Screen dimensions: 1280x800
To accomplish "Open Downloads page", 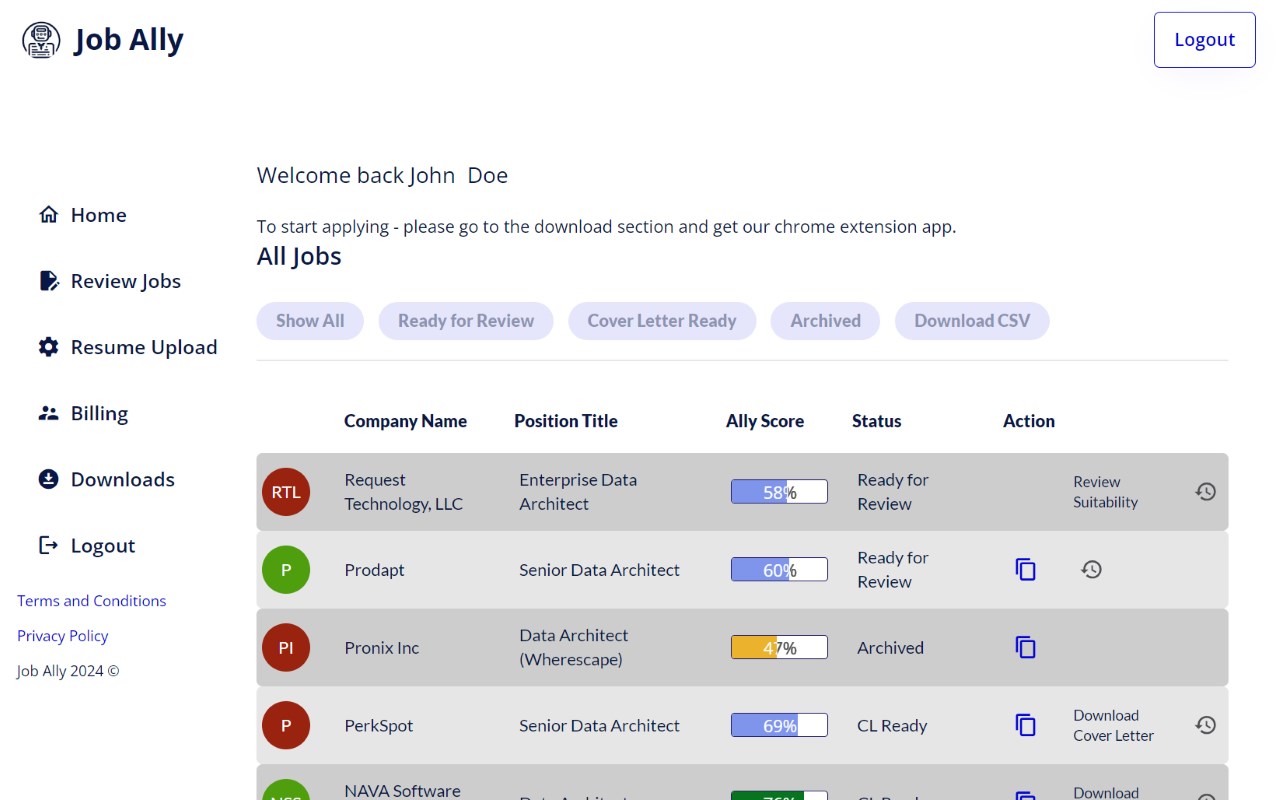I will click(123, 479).
